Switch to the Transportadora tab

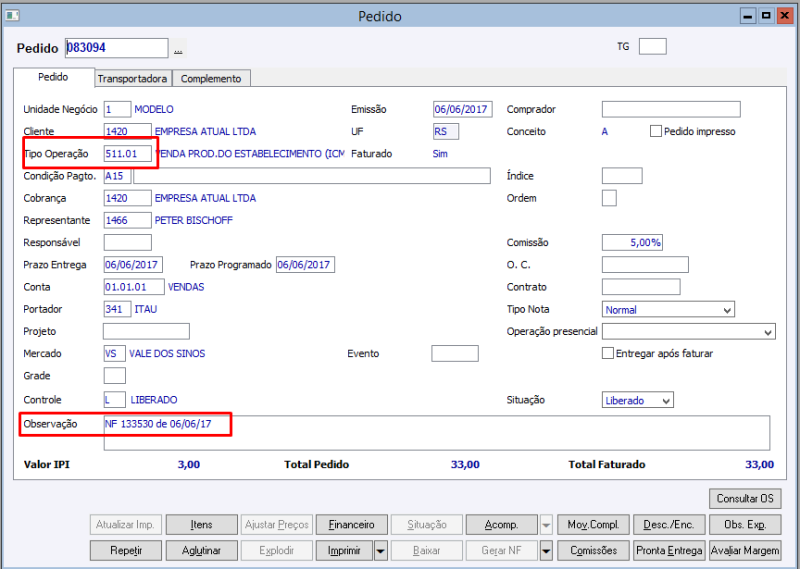pos(133,79)
